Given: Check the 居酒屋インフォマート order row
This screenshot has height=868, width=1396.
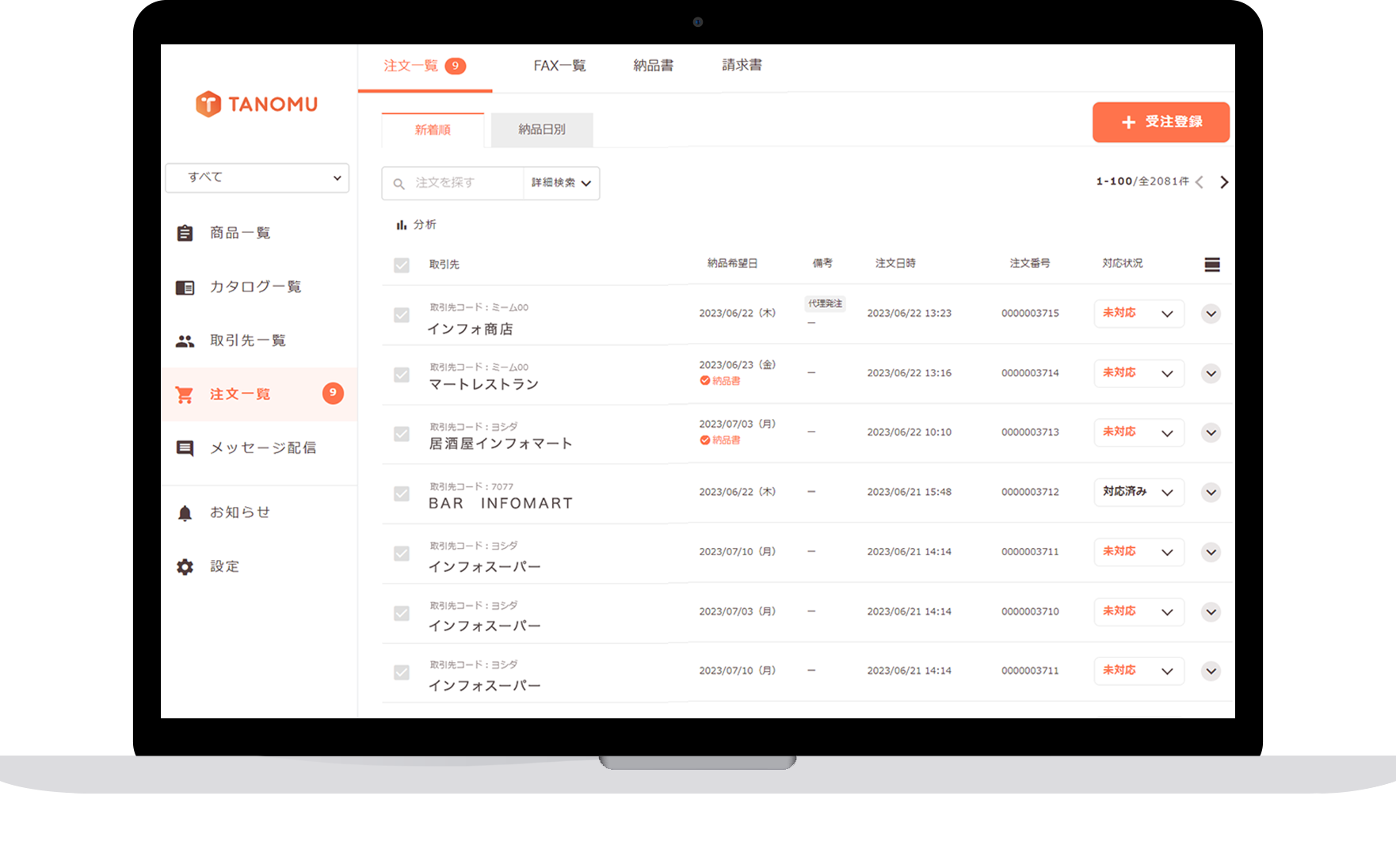Looking at the screenshot, I should [402, 434].
